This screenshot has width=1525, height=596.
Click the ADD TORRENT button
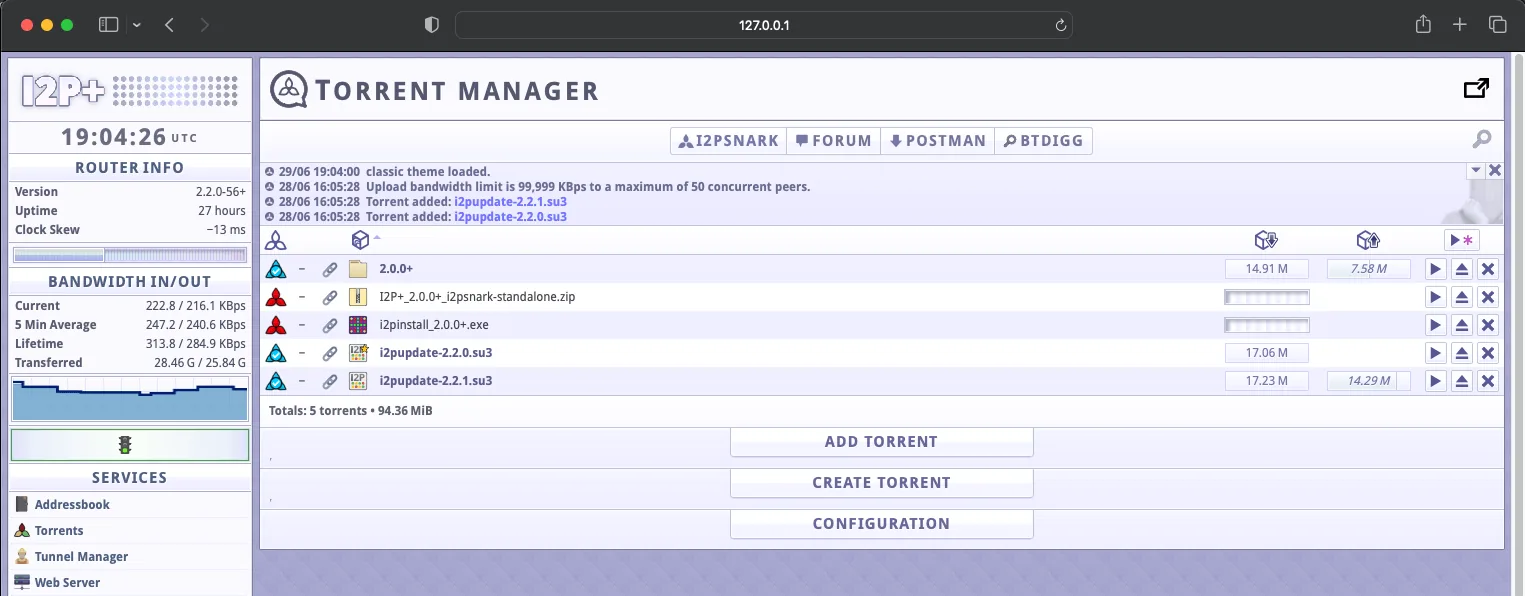pyautogui.click(x=881, y=441)
